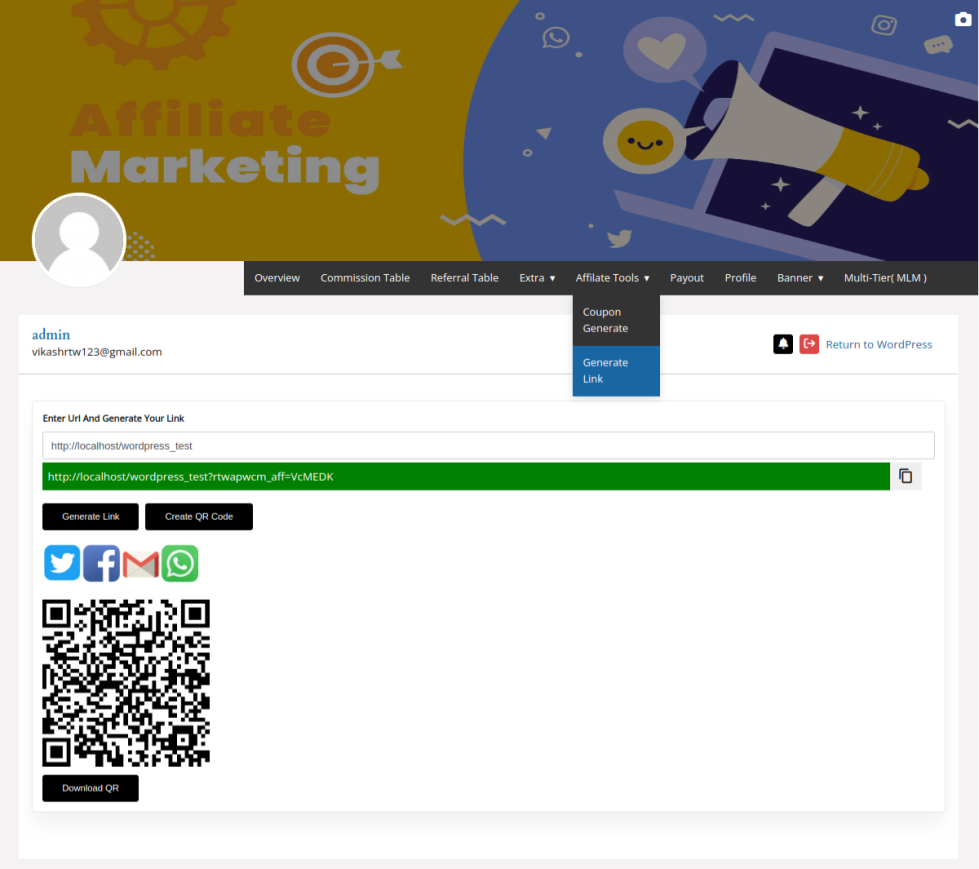
Task: Go to Commission Table
Action: coord(365,278)
